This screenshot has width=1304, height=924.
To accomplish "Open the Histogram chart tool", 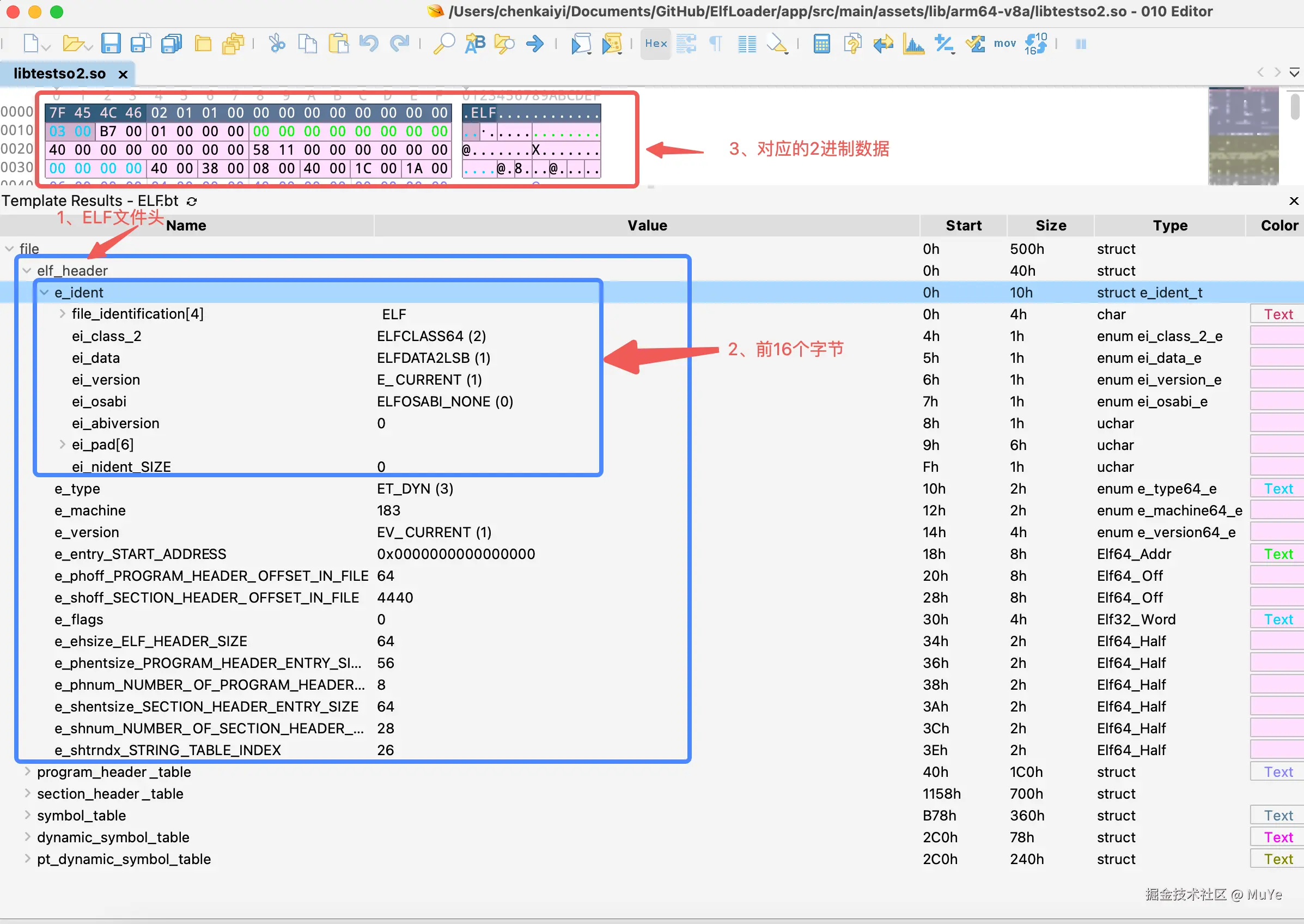I will [x=913, y=44].
